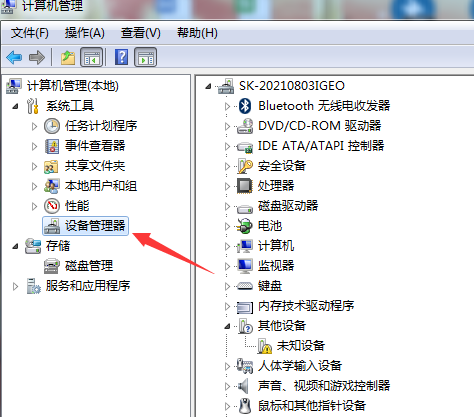
Task: Select the computer name SK-20210803IGEO root node
Action: [x=292, y=86]
